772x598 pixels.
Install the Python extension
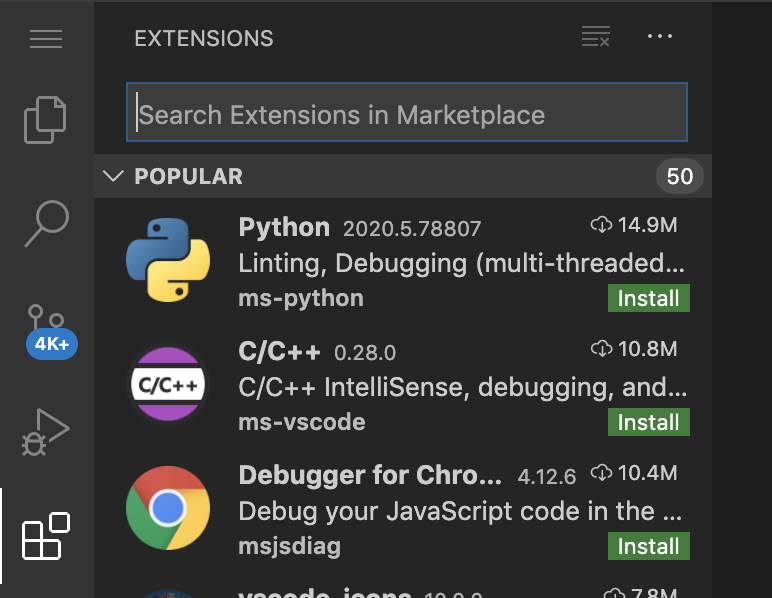coord(648,298)
